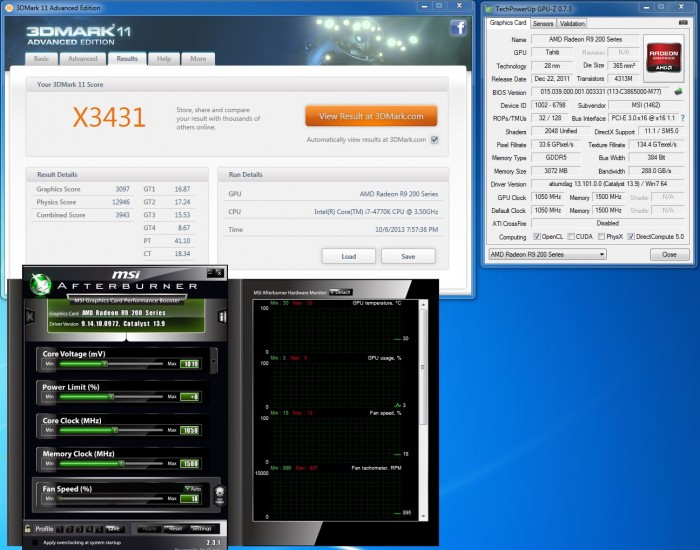Screen dimensions: 700x550
Task: Click the BIOS chip save icon
Action: point(679,91)
